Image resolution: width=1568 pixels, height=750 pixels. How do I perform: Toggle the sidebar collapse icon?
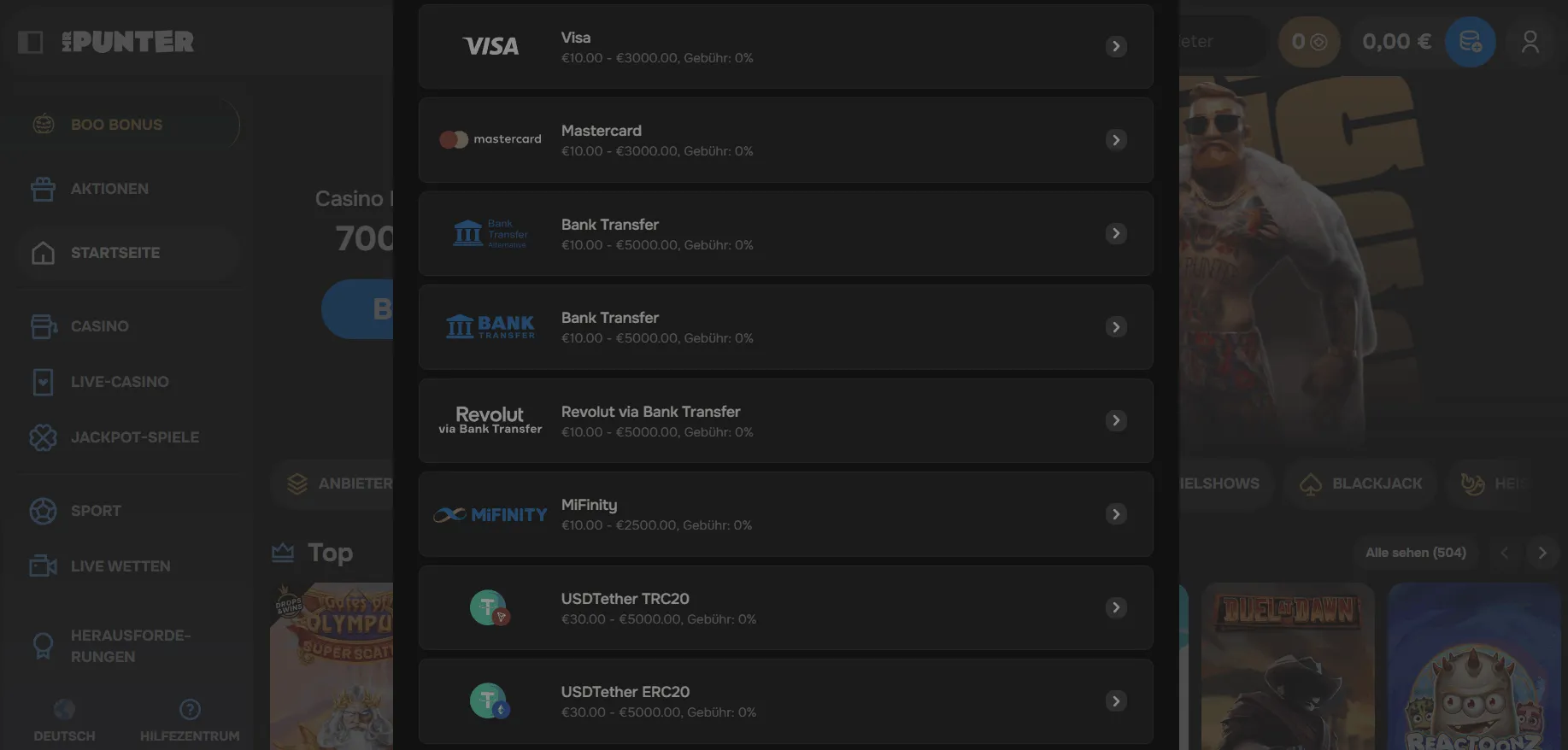pyautogui.click(x=31, y=42)
